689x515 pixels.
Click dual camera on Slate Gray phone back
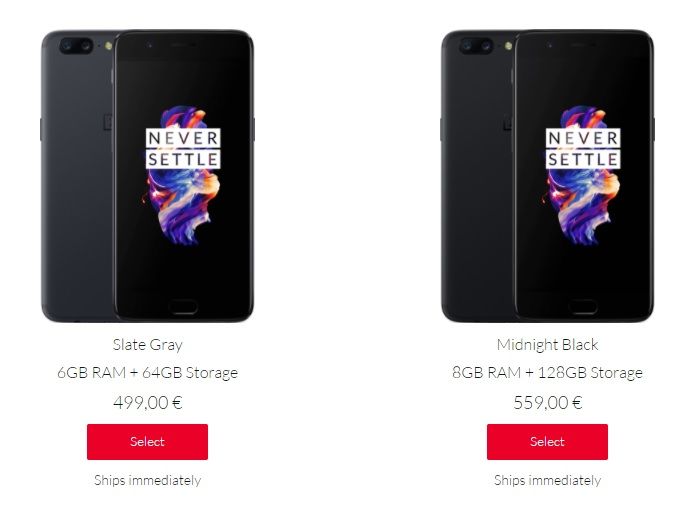coord(76,46)
